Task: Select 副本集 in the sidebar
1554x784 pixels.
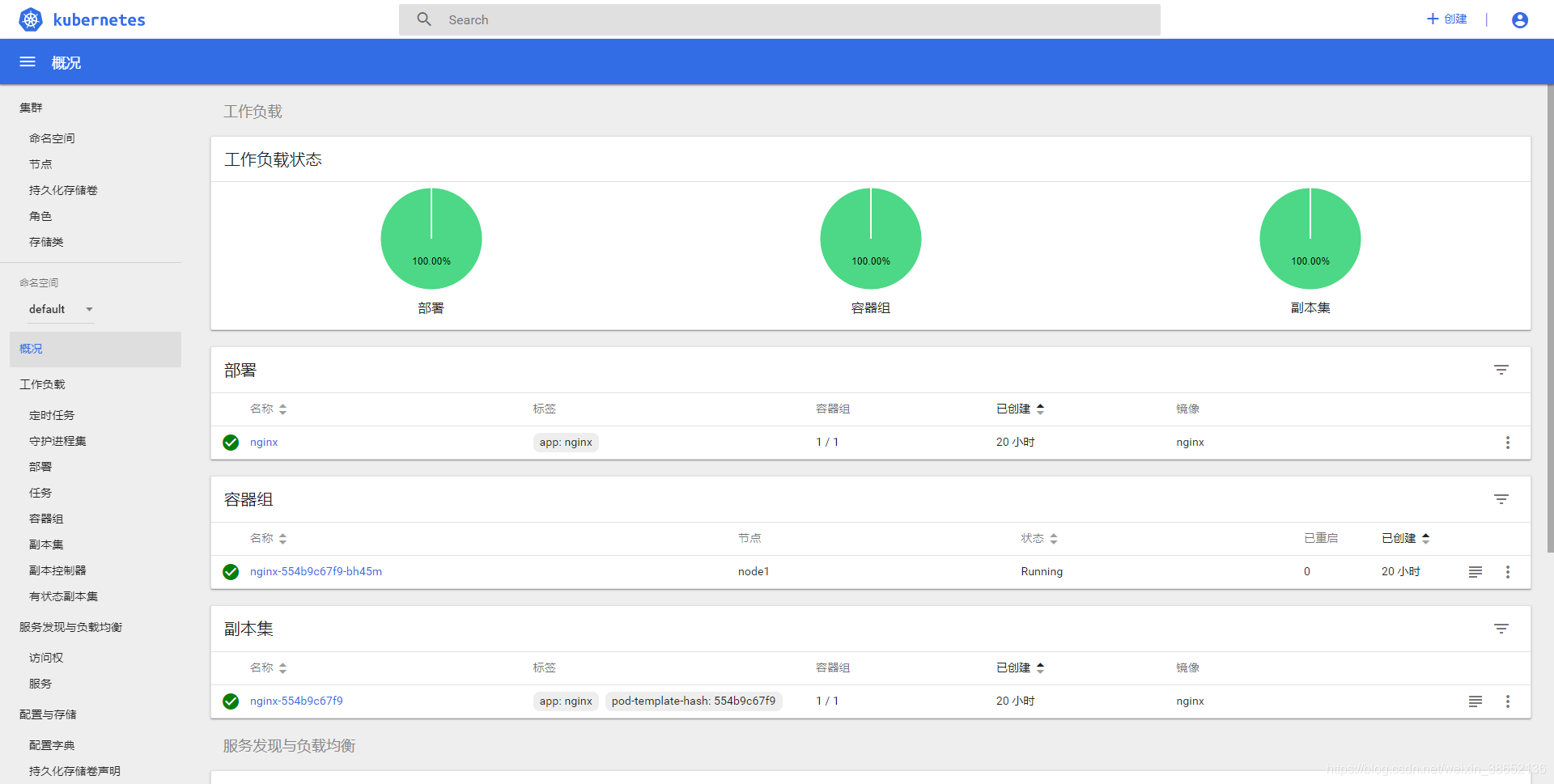Action: (x=46, y=545)
